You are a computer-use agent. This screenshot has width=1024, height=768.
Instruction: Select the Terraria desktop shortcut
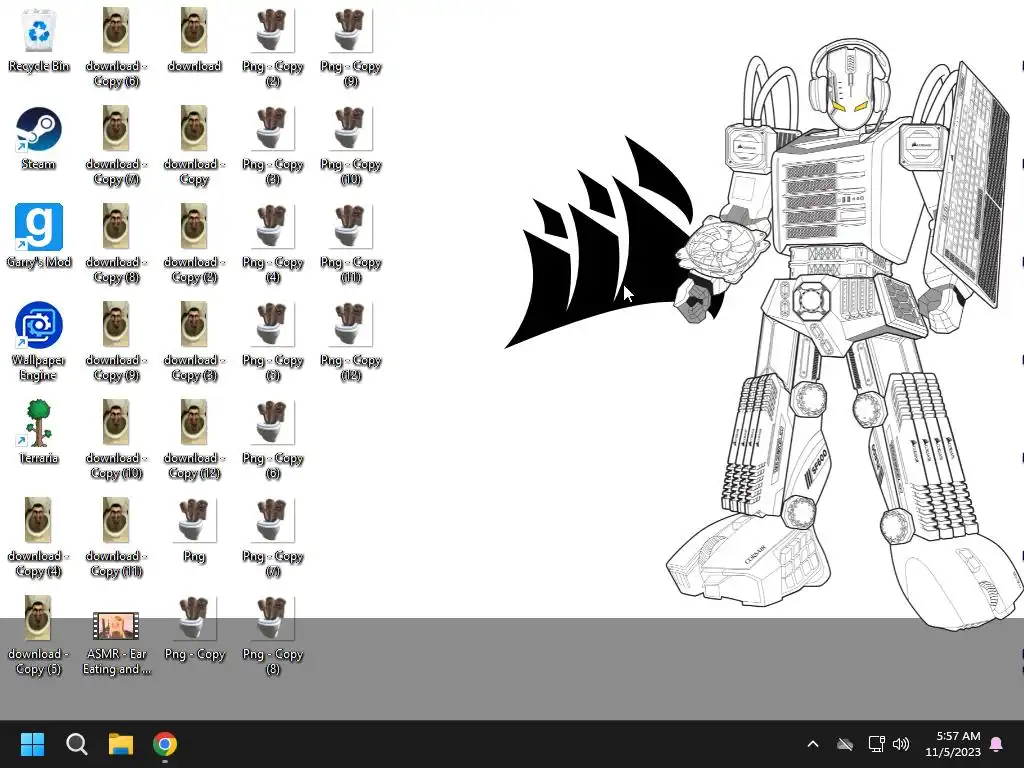tap(39, 432)
